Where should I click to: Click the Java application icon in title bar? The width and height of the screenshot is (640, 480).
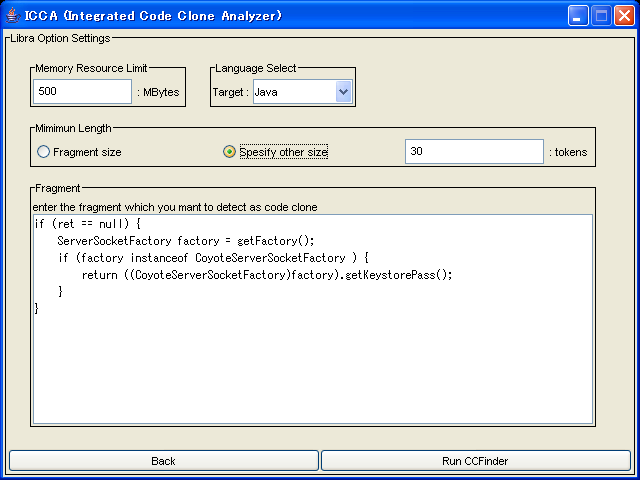click(13, 15)
